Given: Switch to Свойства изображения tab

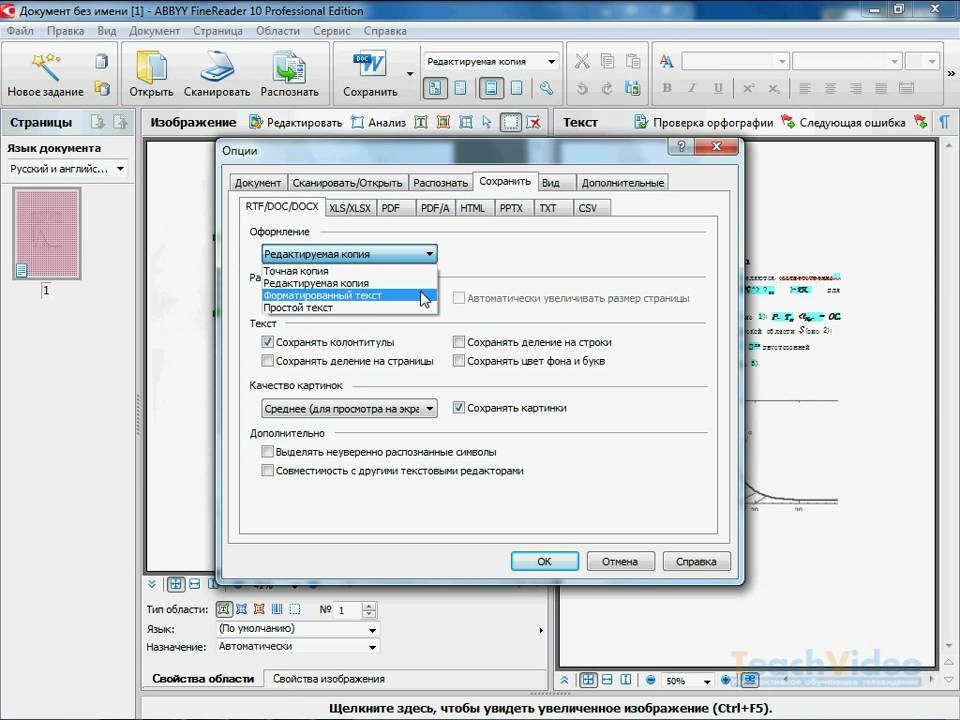Looking at the screenshot, I should coord(329,678).
